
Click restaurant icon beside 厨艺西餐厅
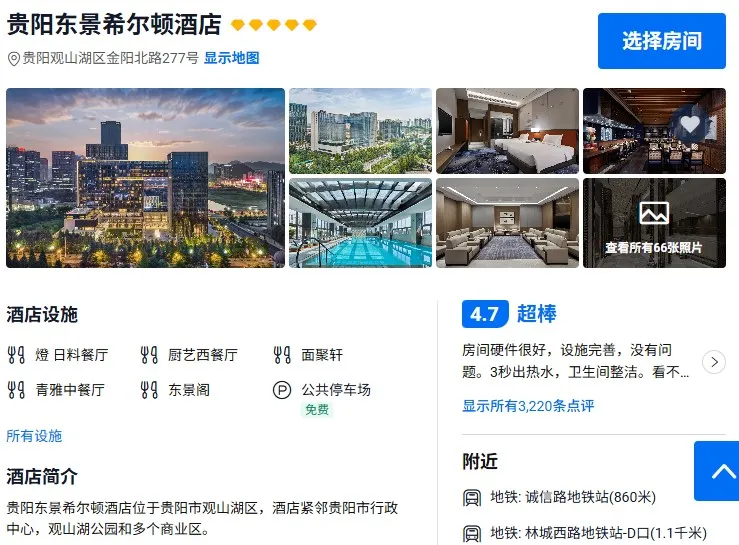[x=149, y=355]
